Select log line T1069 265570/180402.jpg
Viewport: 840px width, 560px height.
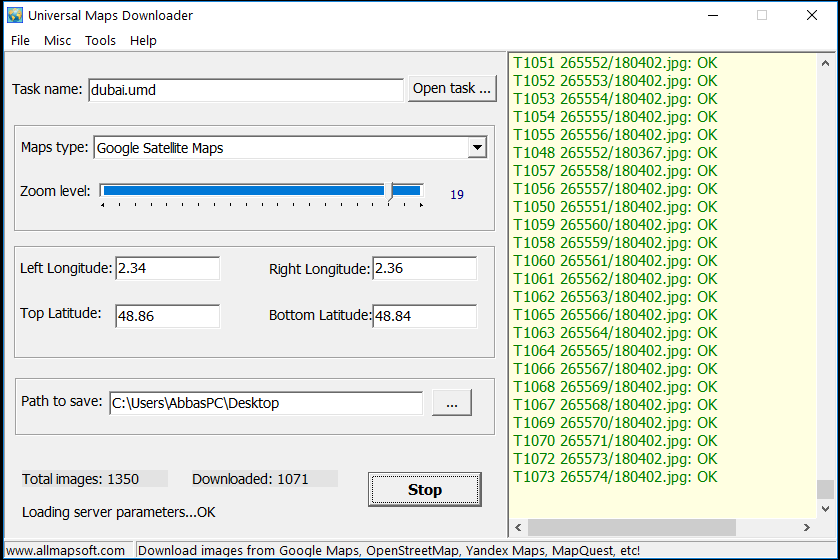point(615,423)
